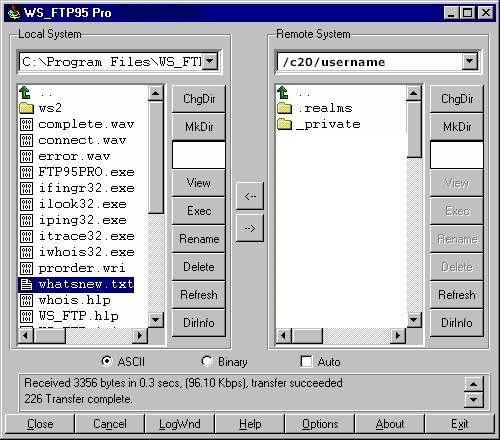
Task: Click the FTP95PRO.exe binary file icon
Action: [26, 172]
